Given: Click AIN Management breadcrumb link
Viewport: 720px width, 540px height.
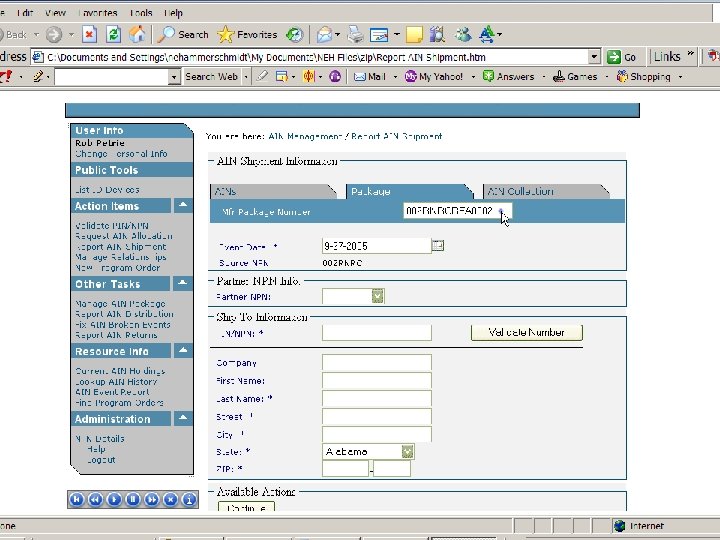Looking at the screenshot, I should coord(305,136).
